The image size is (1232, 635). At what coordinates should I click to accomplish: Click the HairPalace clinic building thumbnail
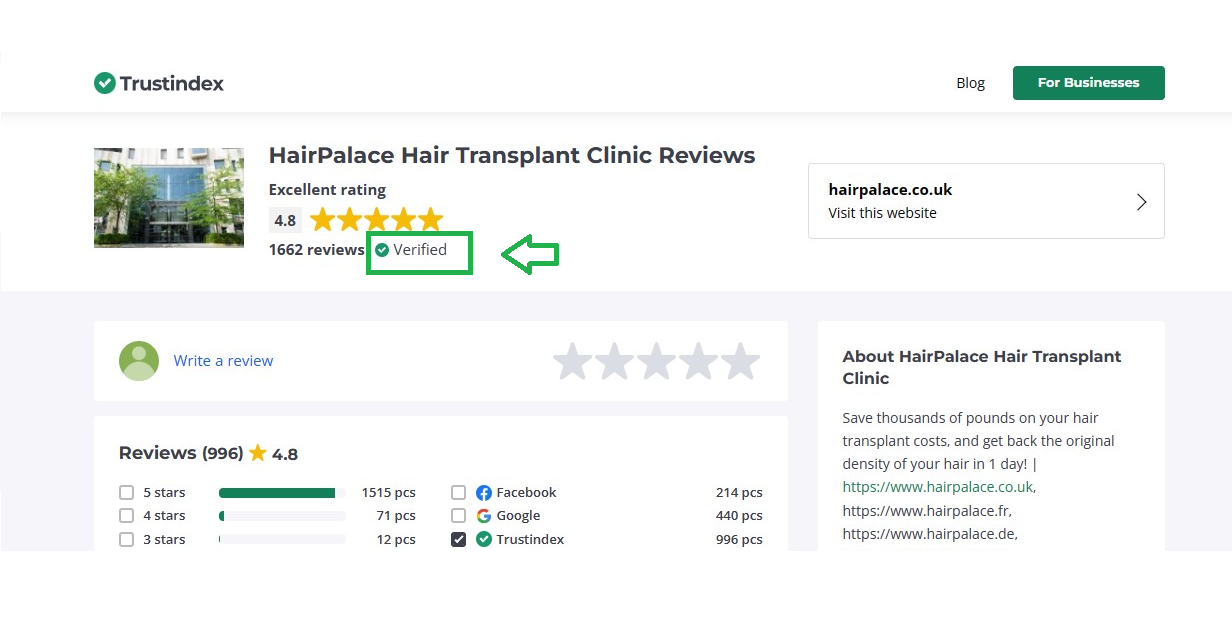[x=169, y=198]
